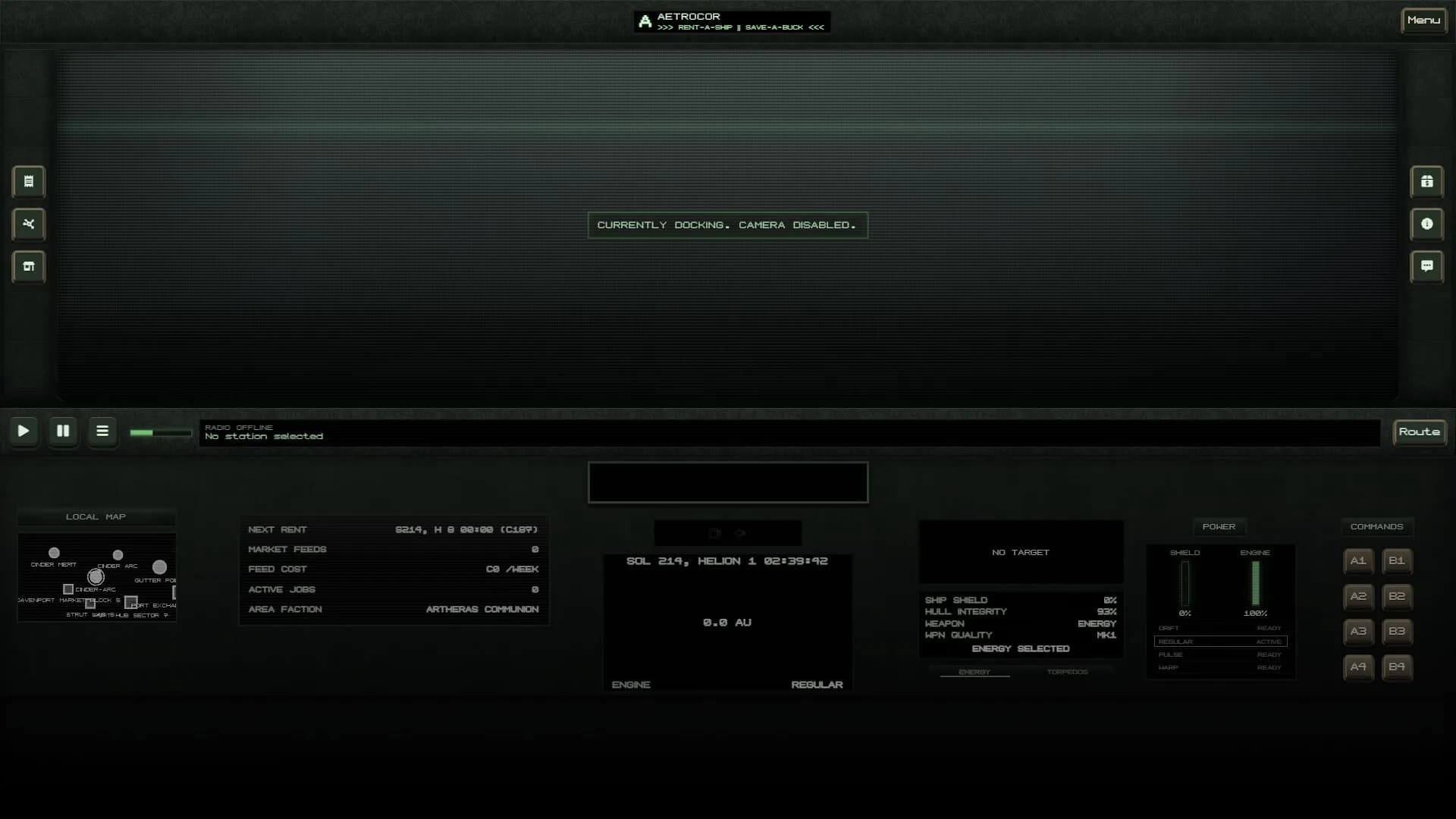The image size is (1456, 819).
Task: Adjust the Shield power bar
Action: tap(1185, 583)
